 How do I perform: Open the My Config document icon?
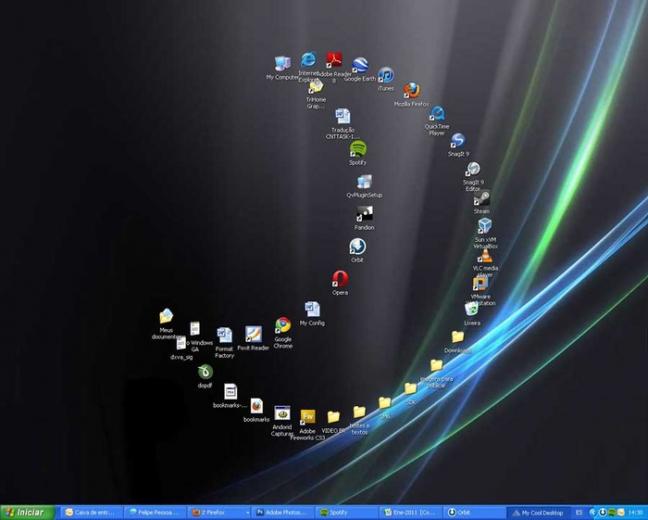pyautogui.click(x=312, y=309)
